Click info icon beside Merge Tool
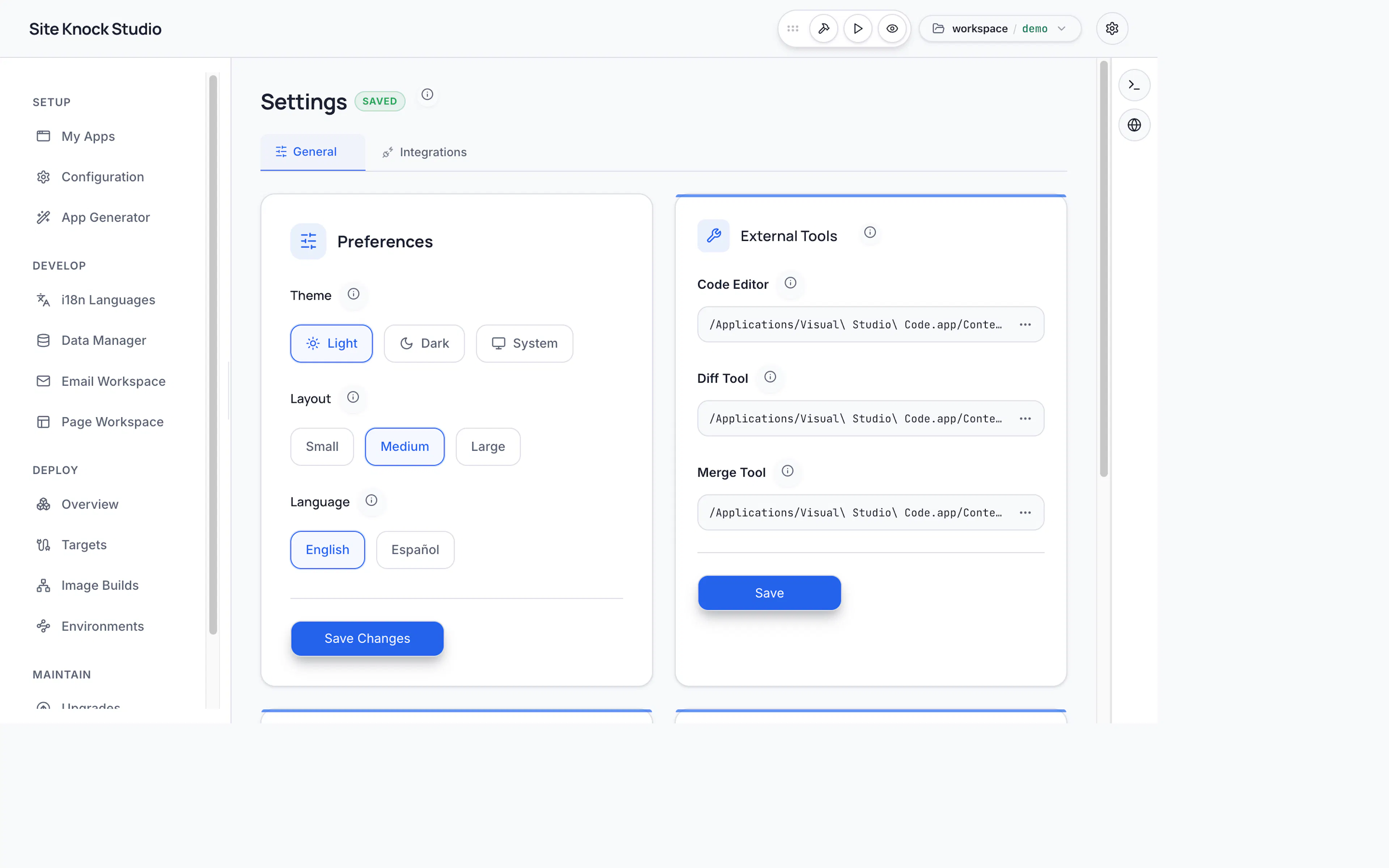The image size is (1389, 868). pyautogui.click(x=787, y=471)
